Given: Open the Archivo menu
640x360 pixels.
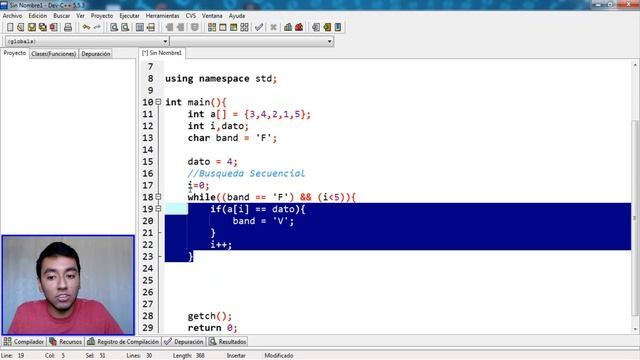Looking at the screenshot, I should point(12,16).
